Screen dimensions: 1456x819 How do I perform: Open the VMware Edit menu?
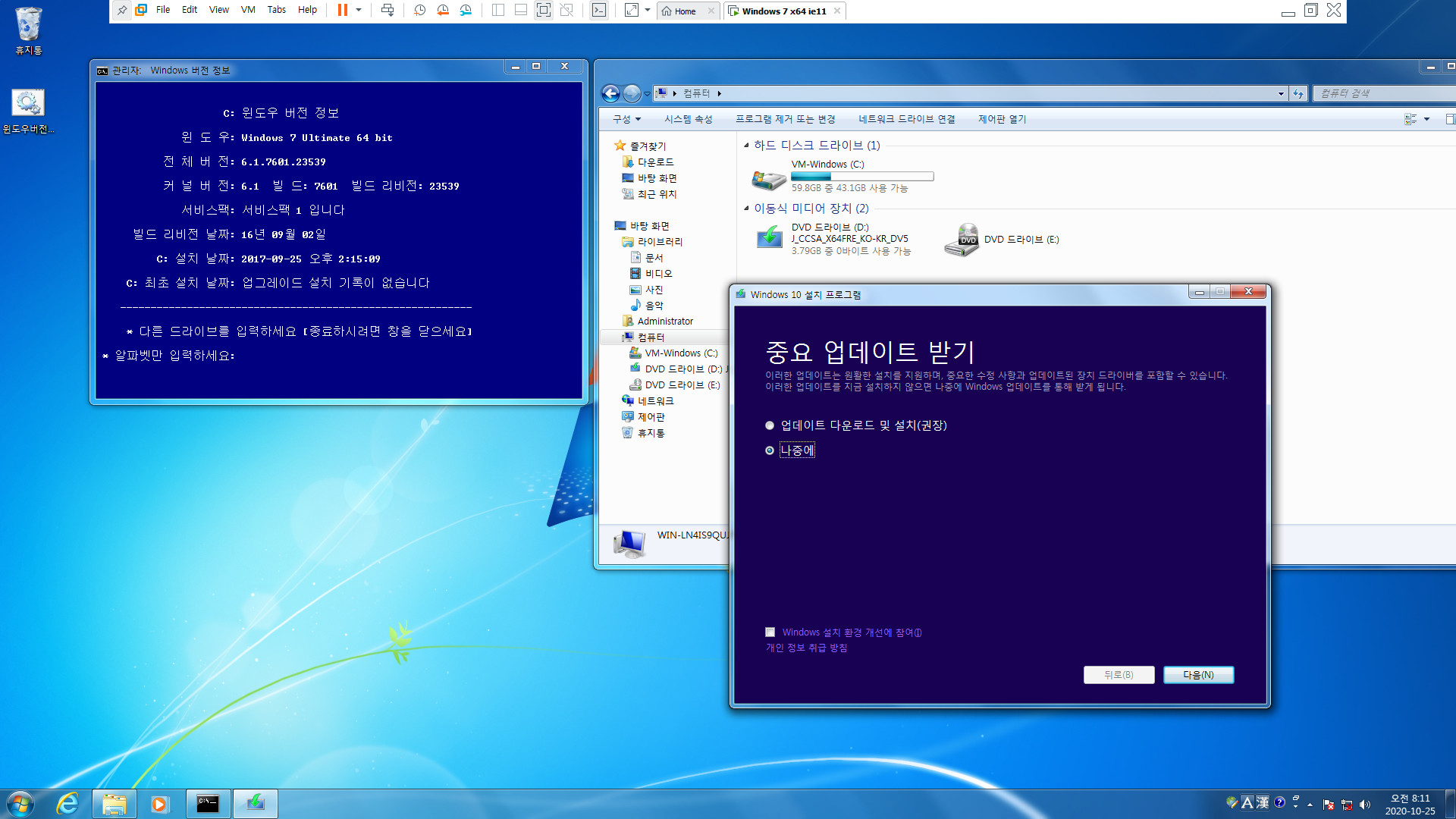coord(190,10)
